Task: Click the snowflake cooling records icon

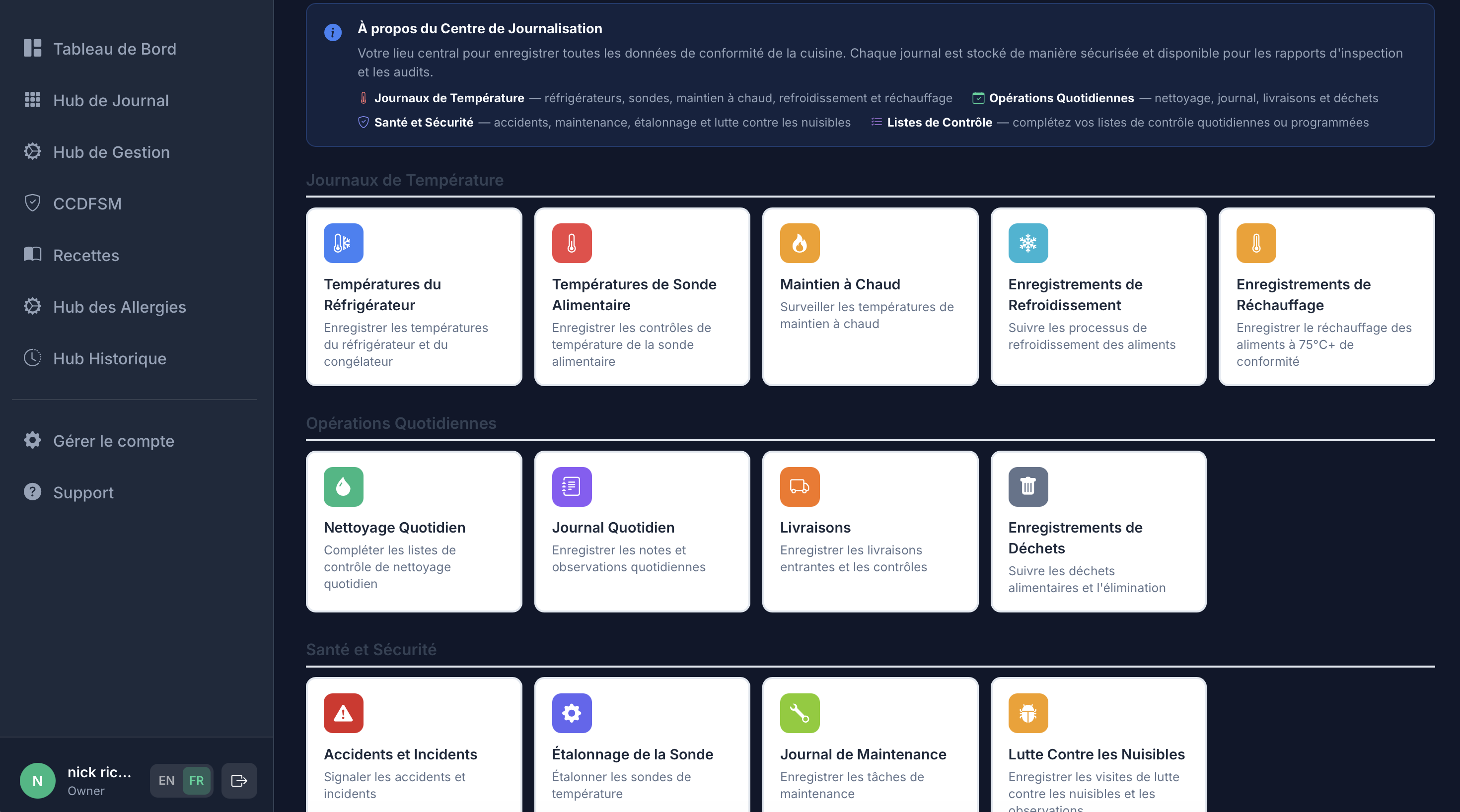Action: coord(1028,243)
